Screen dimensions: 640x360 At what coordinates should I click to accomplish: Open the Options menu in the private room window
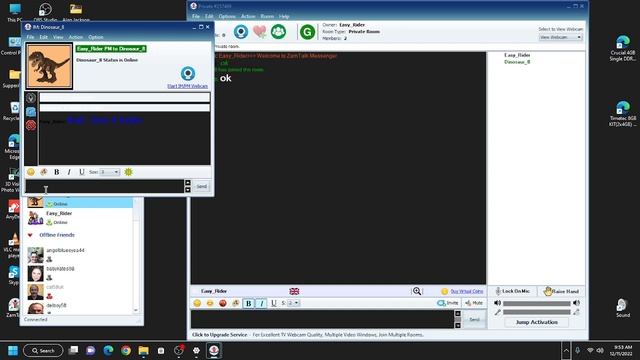[227, 16]
